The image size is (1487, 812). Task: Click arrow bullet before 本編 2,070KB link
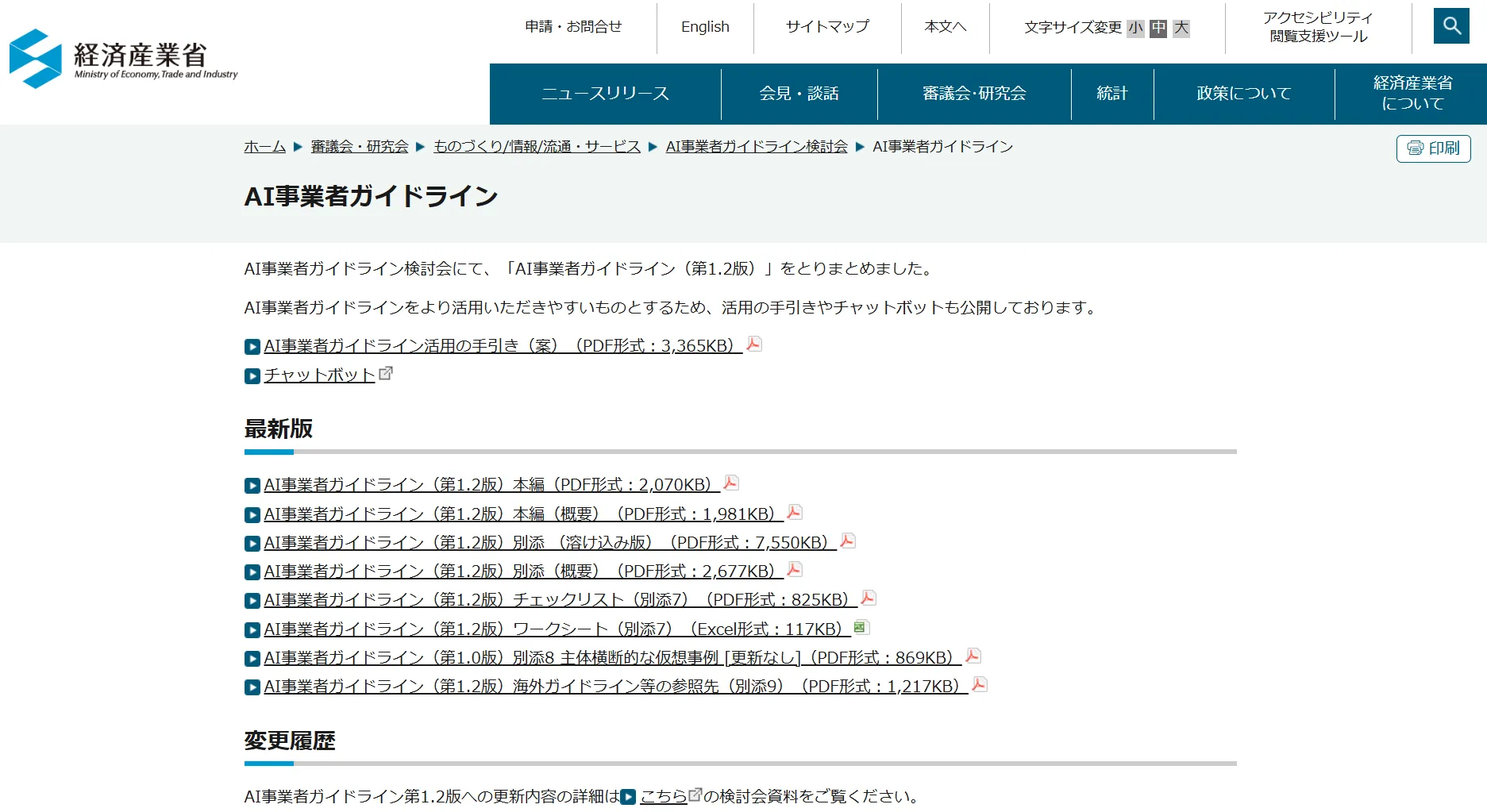[x=252, y=486]
